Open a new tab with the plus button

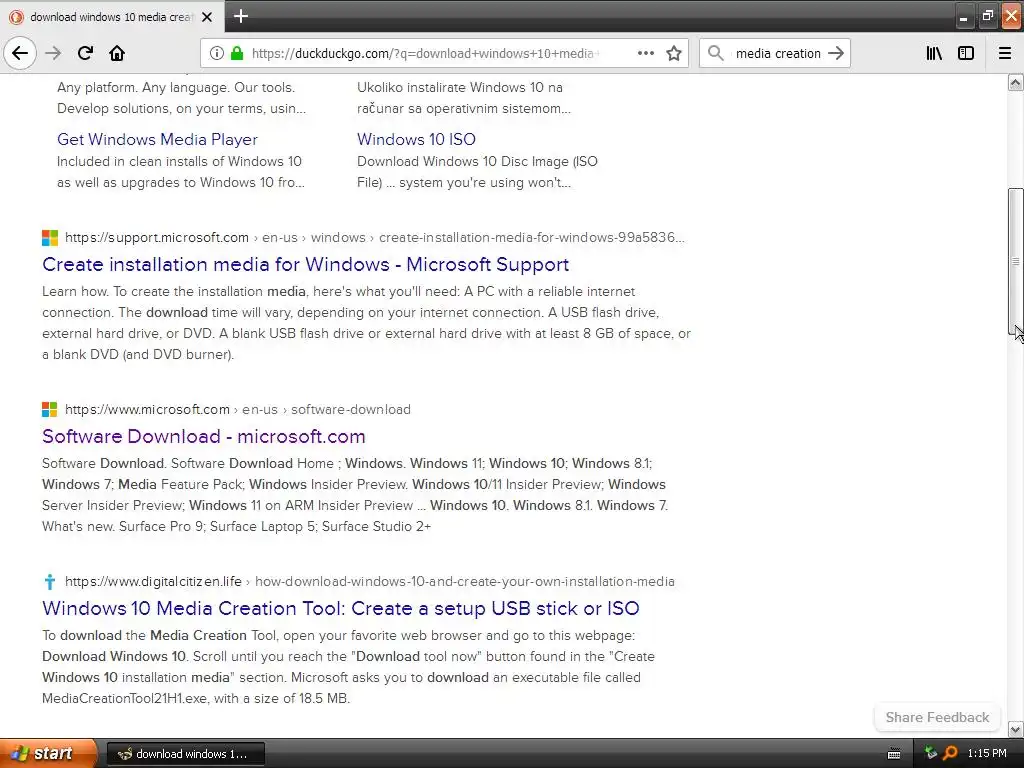click(x=241, y=16)
